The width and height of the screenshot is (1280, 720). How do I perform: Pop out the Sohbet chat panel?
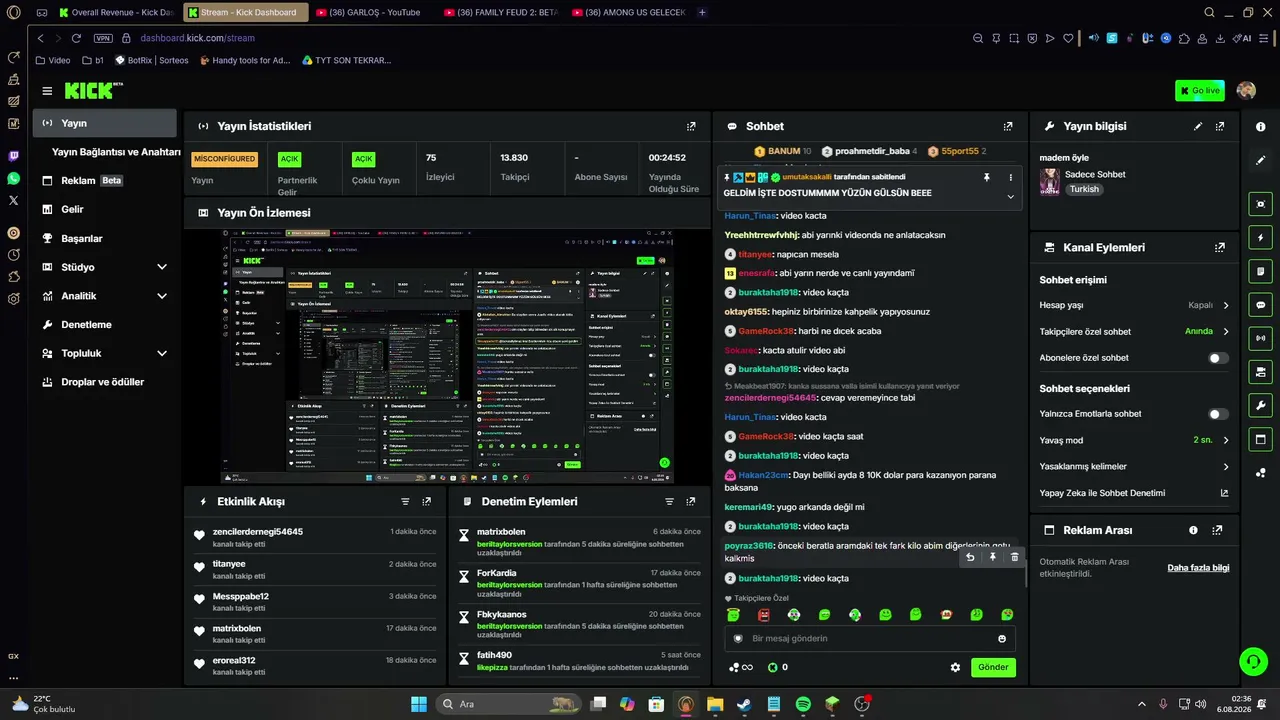(x=1008, y=127)
